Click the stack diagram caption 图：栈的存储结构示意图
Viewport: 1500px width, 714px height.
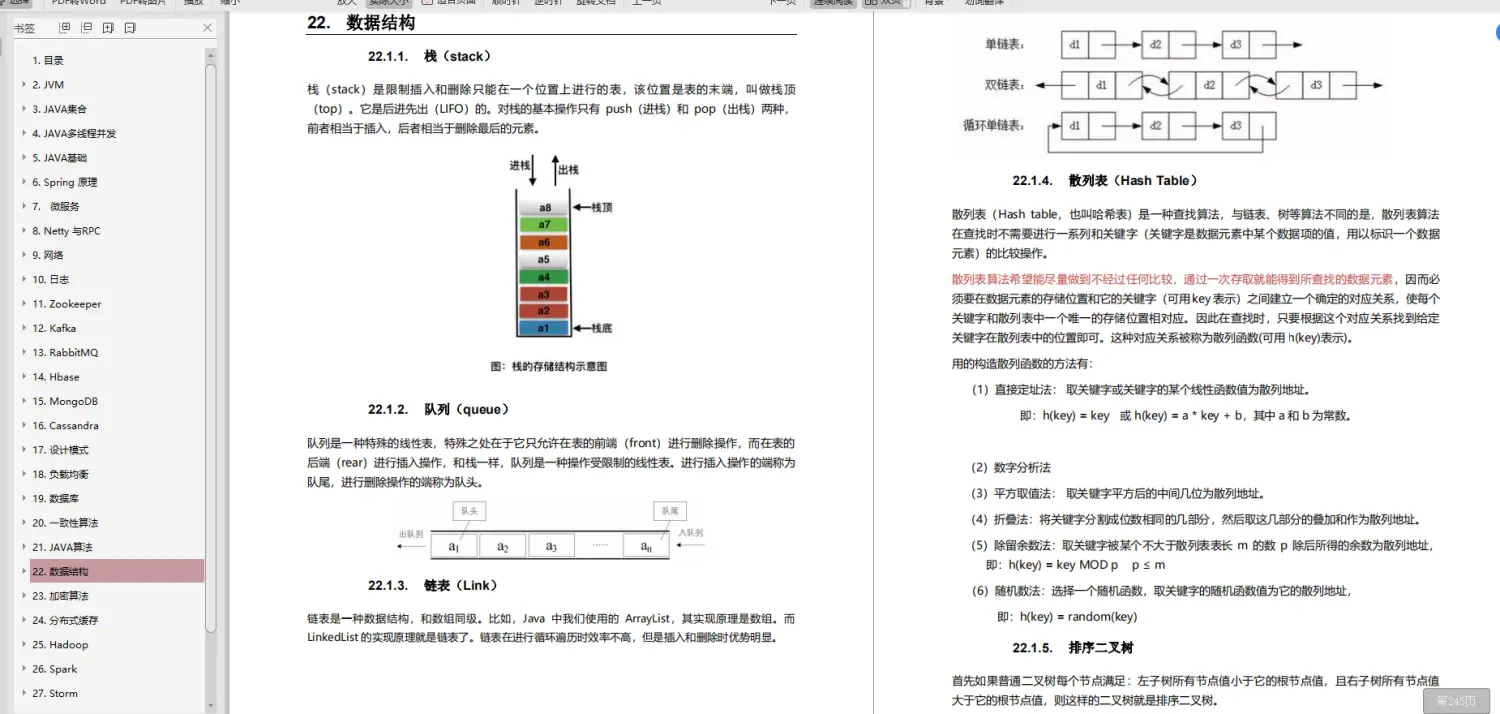coord(549,366)
